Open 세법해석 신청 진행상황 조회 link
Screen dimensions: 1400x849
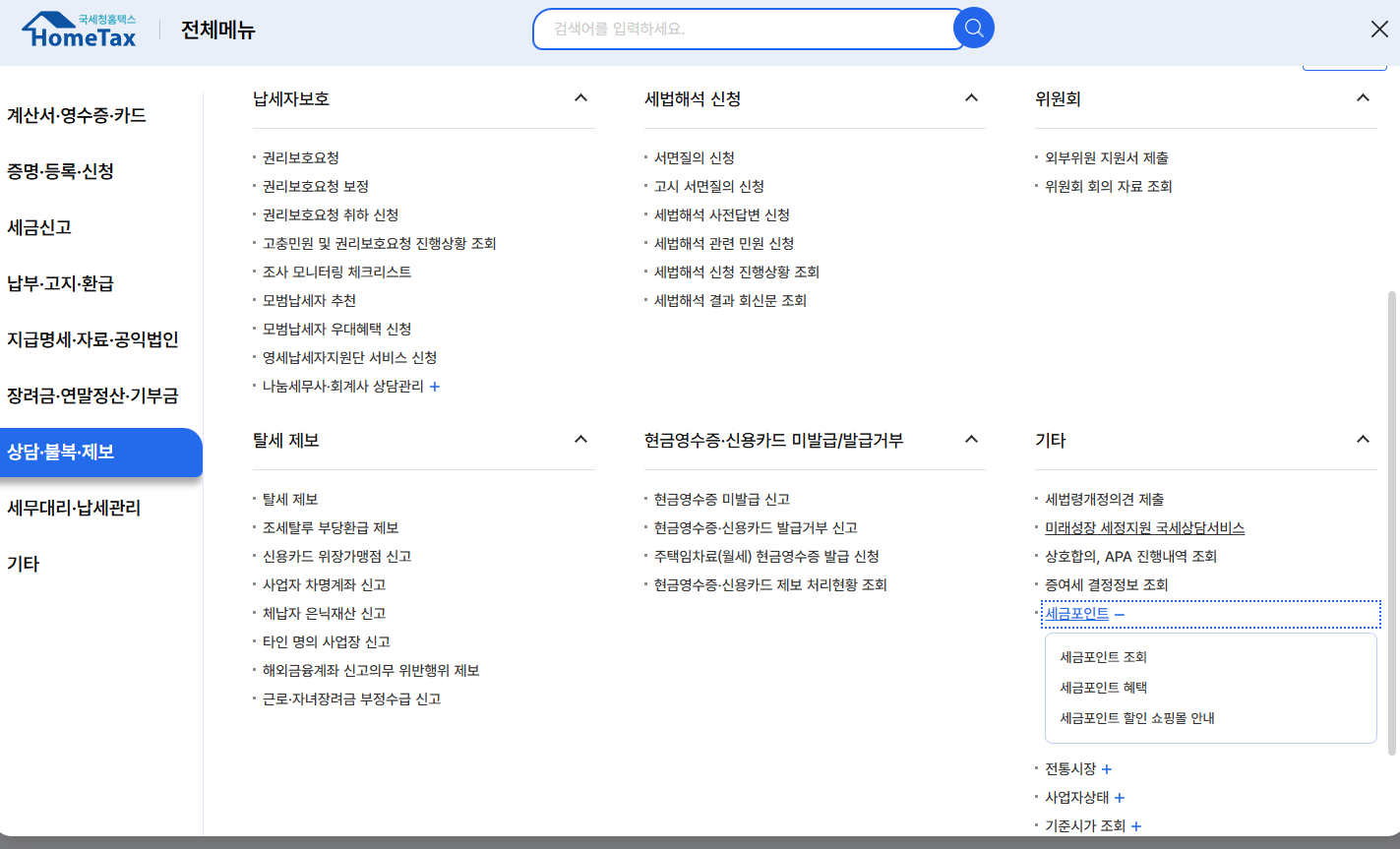point(737,272)
